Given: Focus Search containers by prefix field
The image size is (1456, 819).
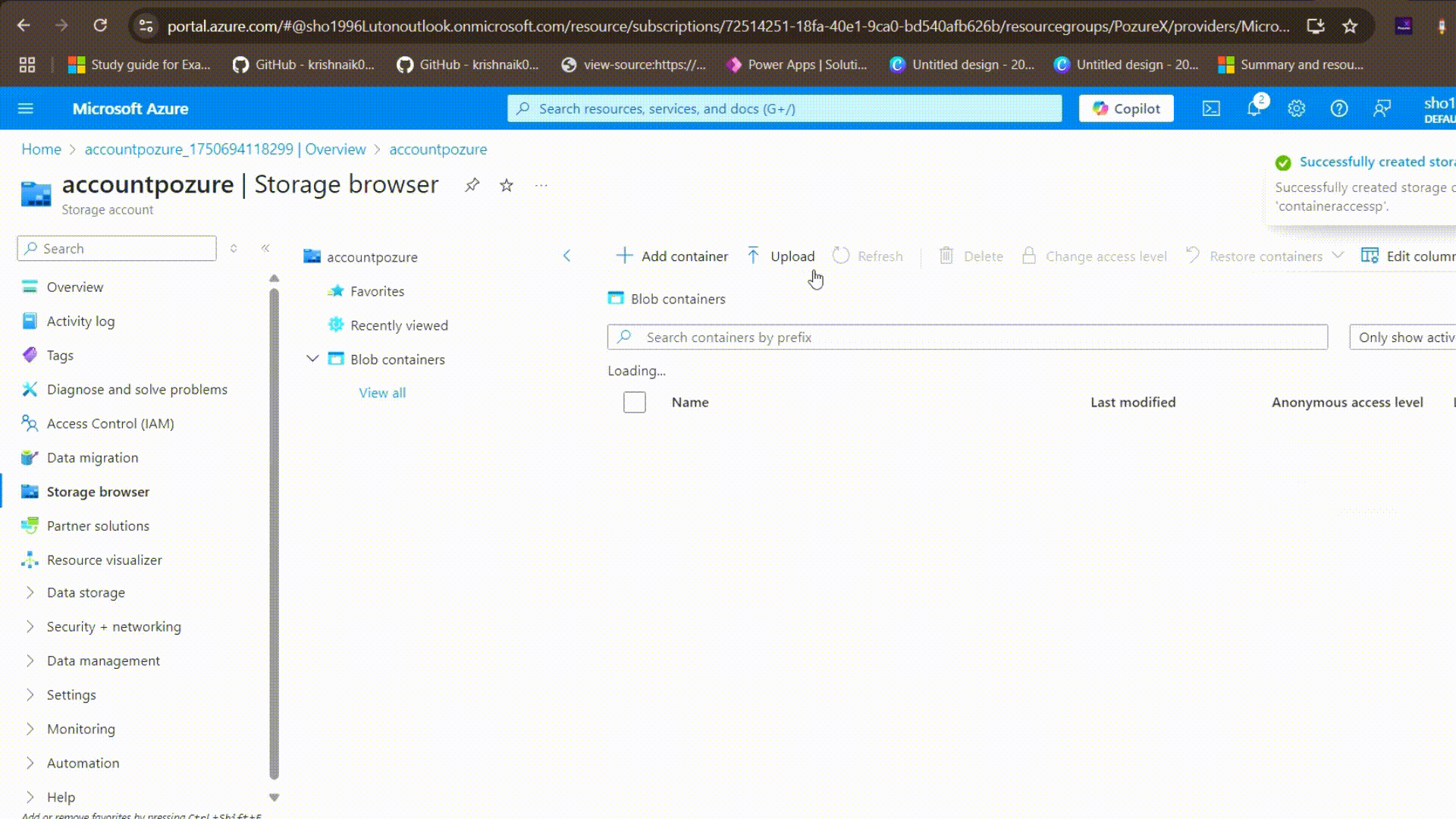Looking at the screenshot, I should (968, 337).
